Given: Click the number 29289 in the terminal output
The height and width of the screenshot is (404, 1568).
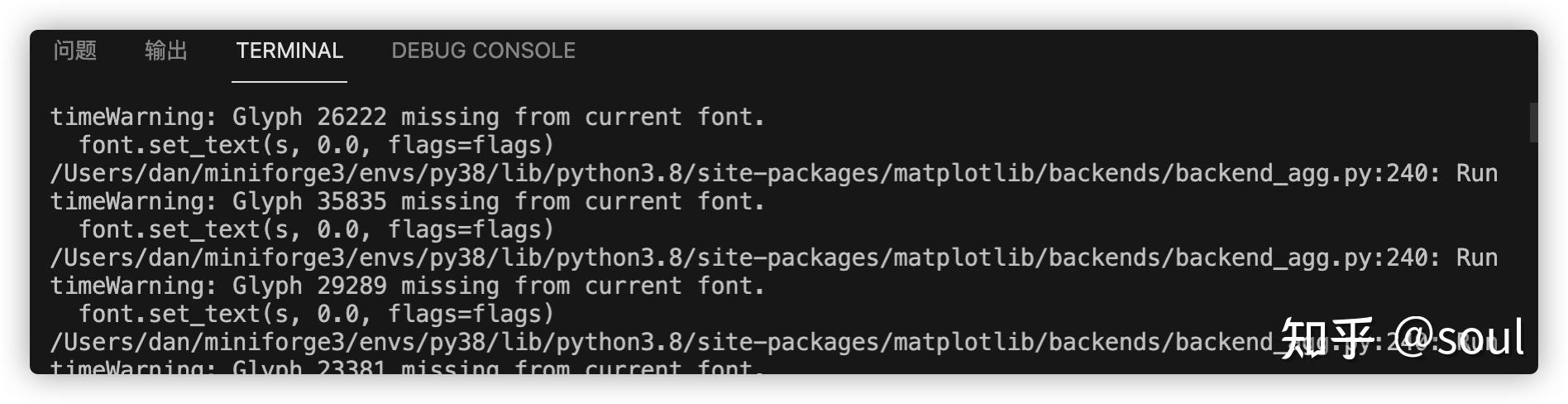Looking at the screenshot, I should pos(351,286).
